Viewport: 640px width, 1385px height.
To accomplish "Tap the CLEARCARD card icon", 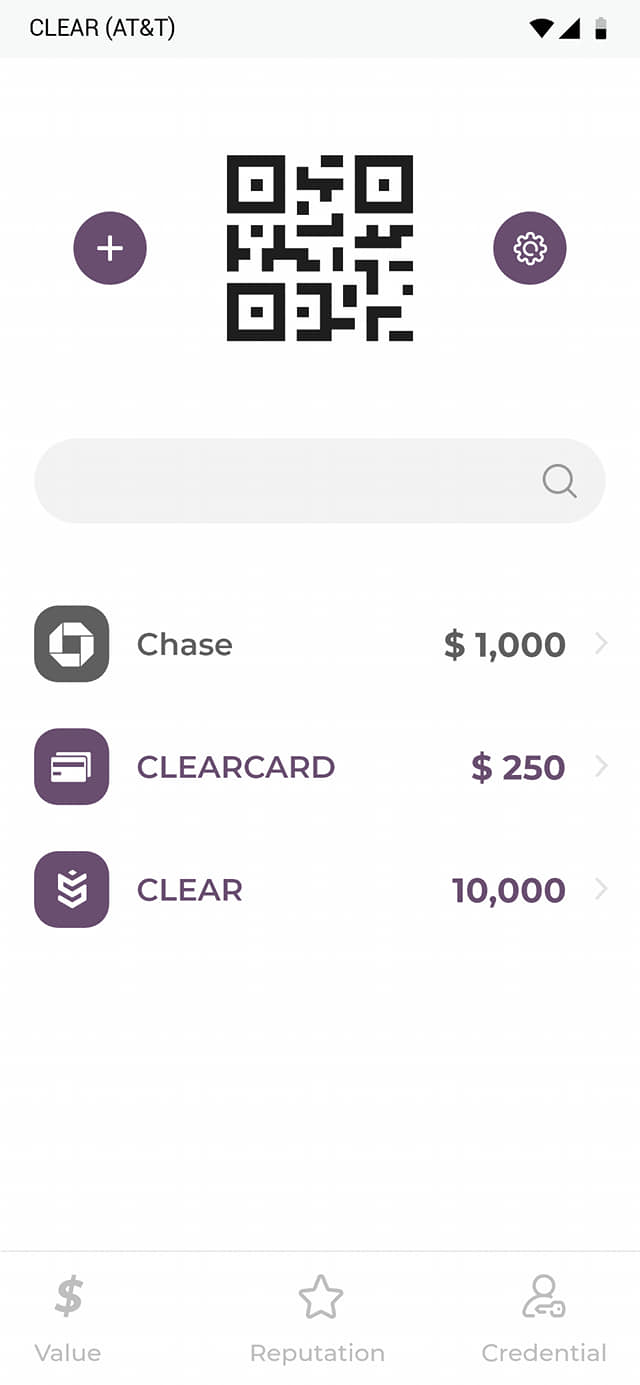I will click(x=72, y=767).
